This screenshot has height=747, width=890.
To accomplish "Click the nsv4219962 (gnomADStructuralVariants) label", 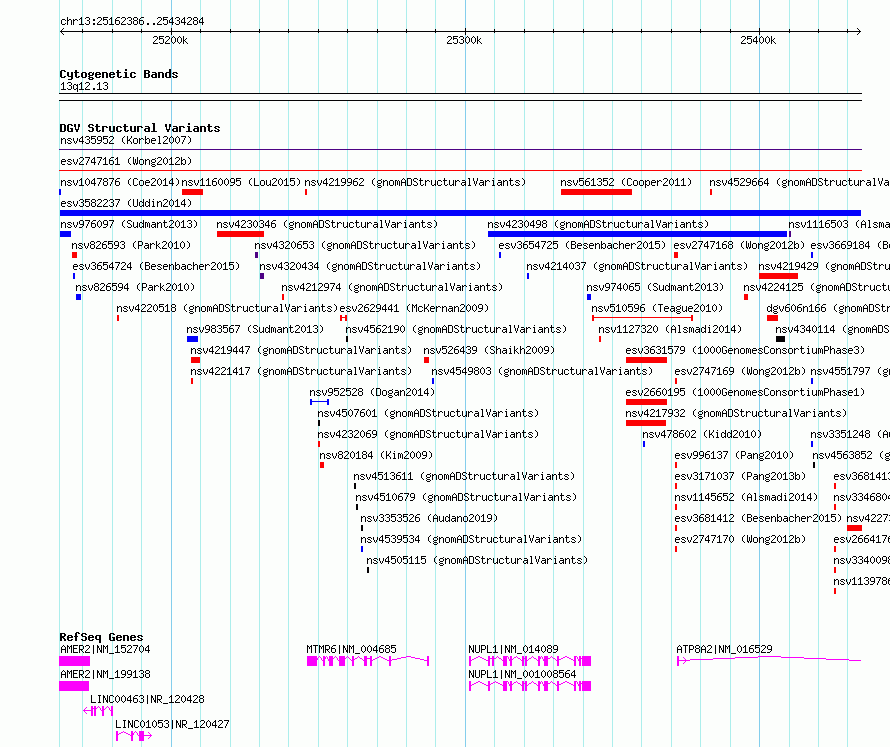I will click(x=415, y=182).
